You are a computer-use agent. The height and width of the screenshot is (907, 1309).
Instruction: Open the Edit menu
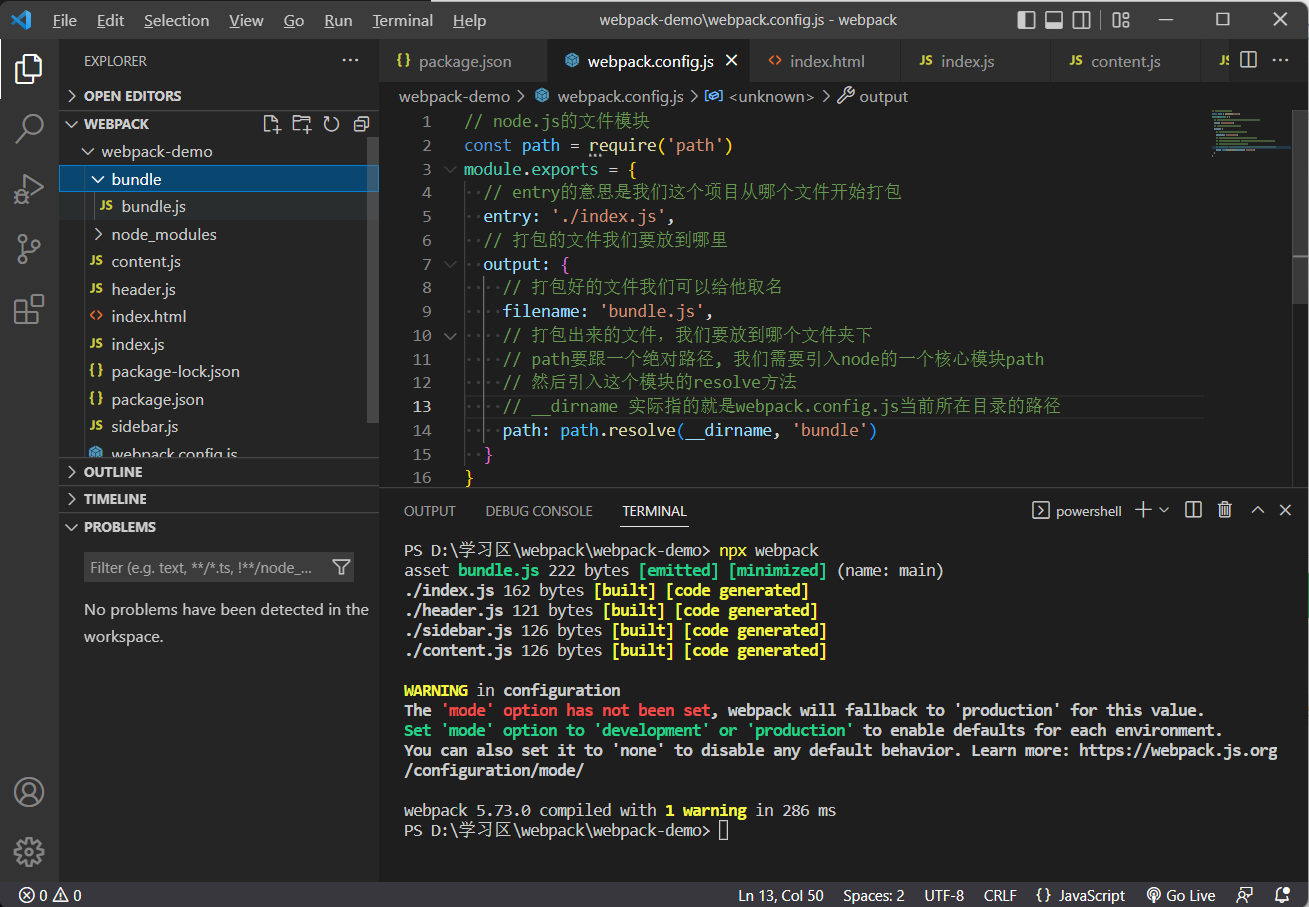pos(110,20)
